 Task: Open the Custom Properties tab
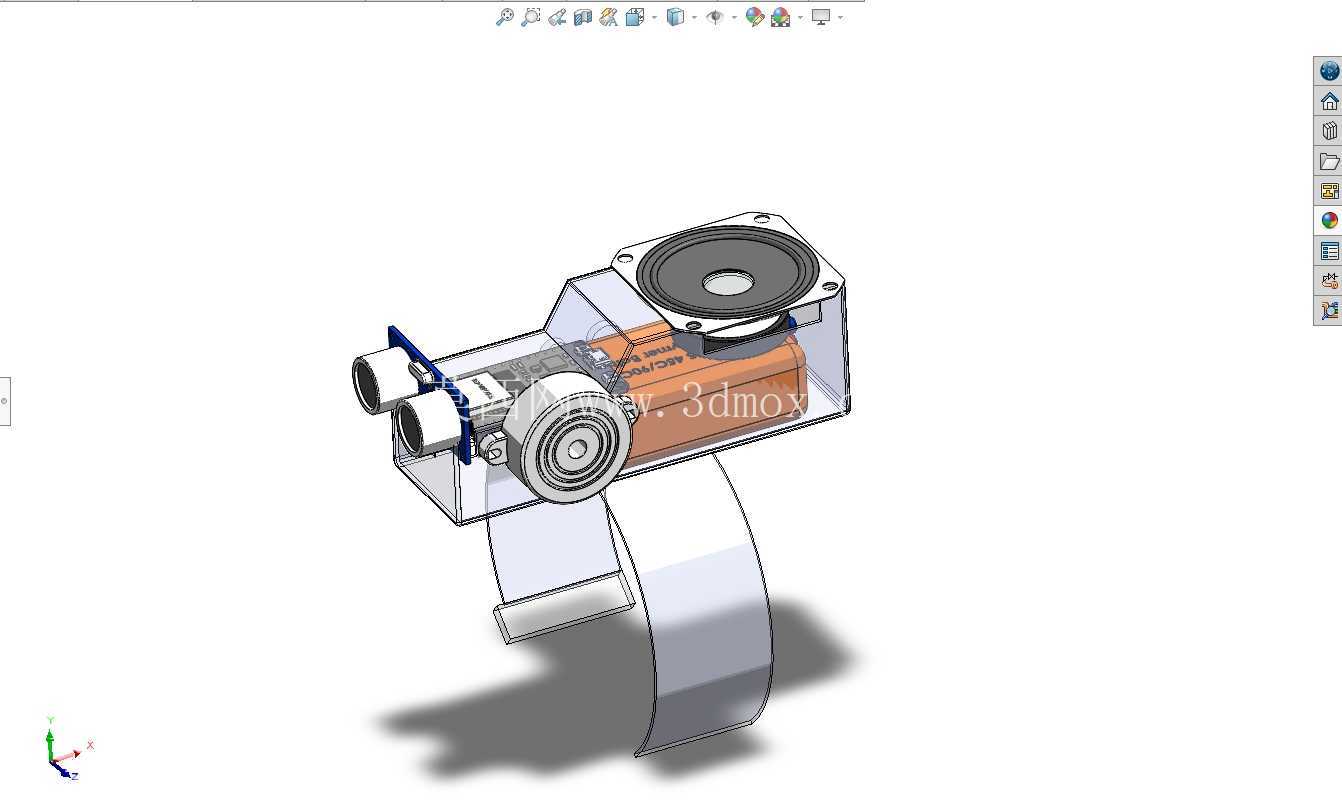pos(1329,251)
